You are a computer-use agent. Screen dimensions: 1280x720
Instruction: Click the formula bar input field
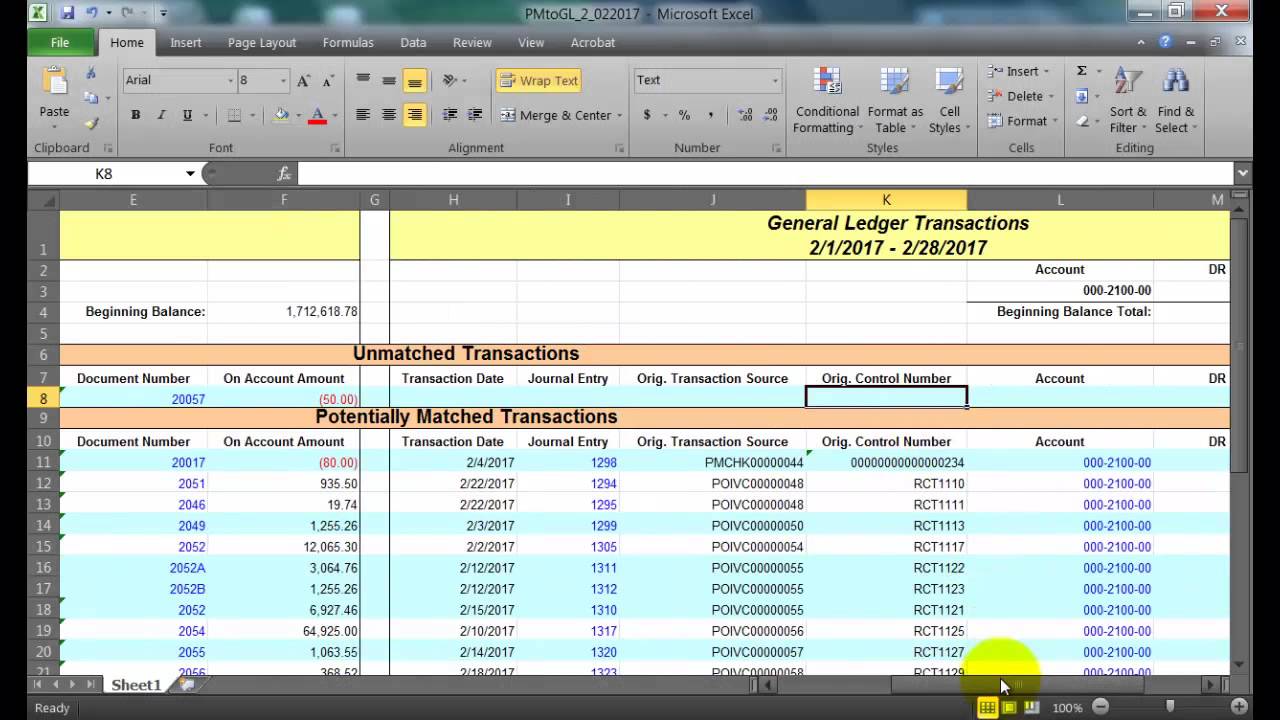pyautogui.click(x=765, y=174)
